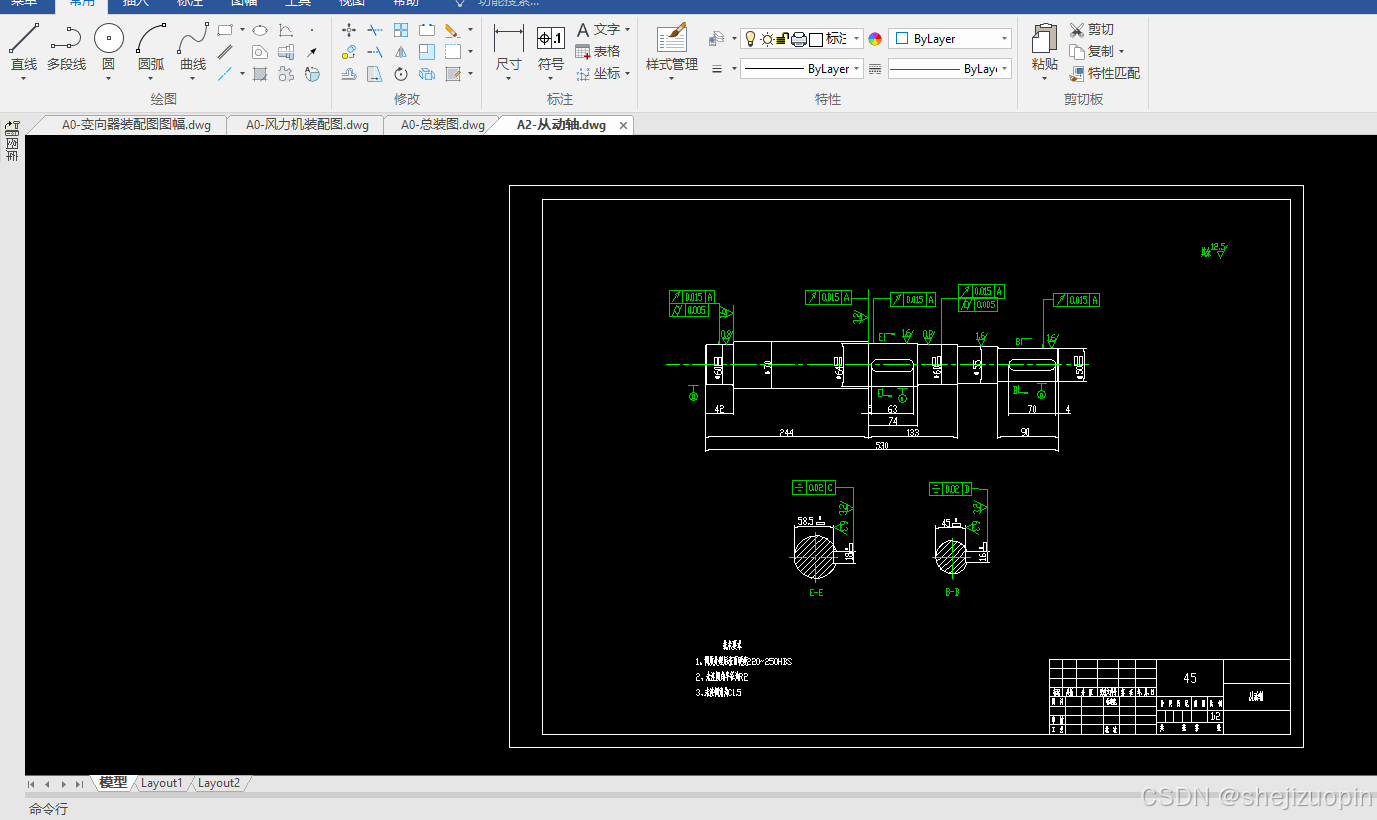Select the Ellipse tool icon

point(260,30)
